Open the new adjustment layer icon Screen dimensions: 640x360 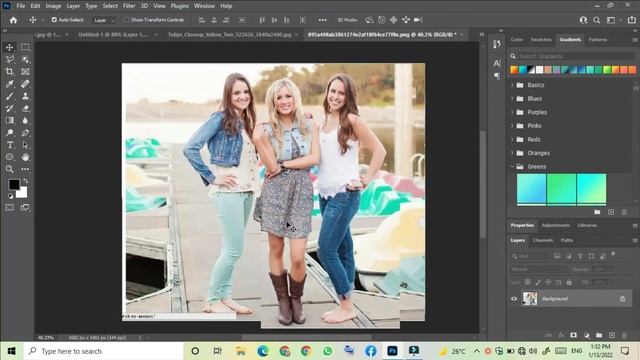click(x=587, y=335)
